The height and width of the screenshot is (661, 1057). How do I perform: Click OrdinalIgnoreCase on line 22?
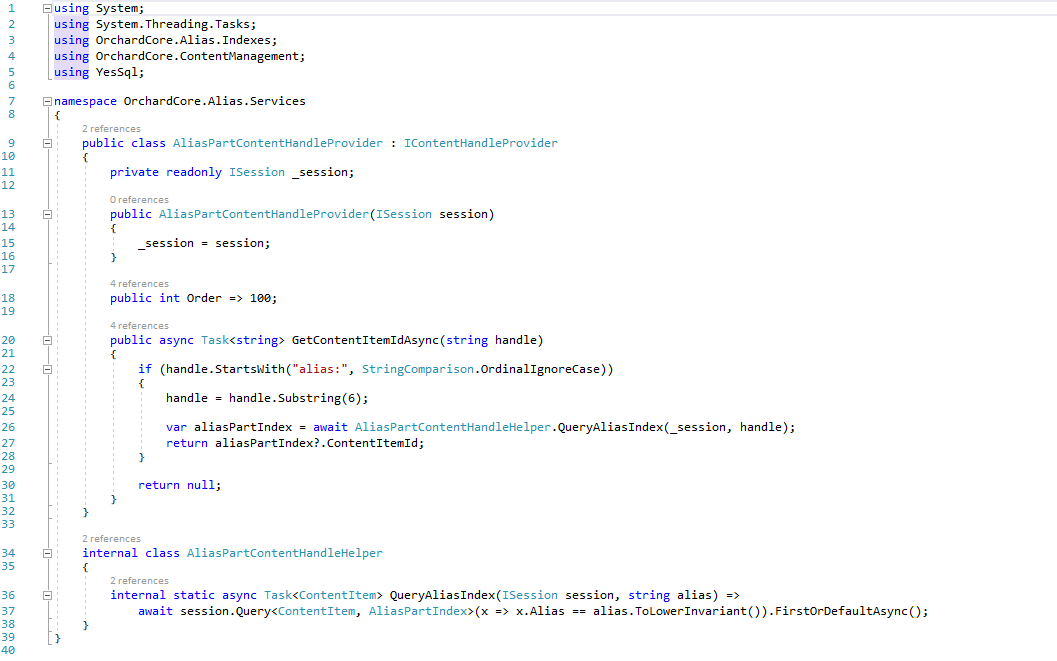540,369
